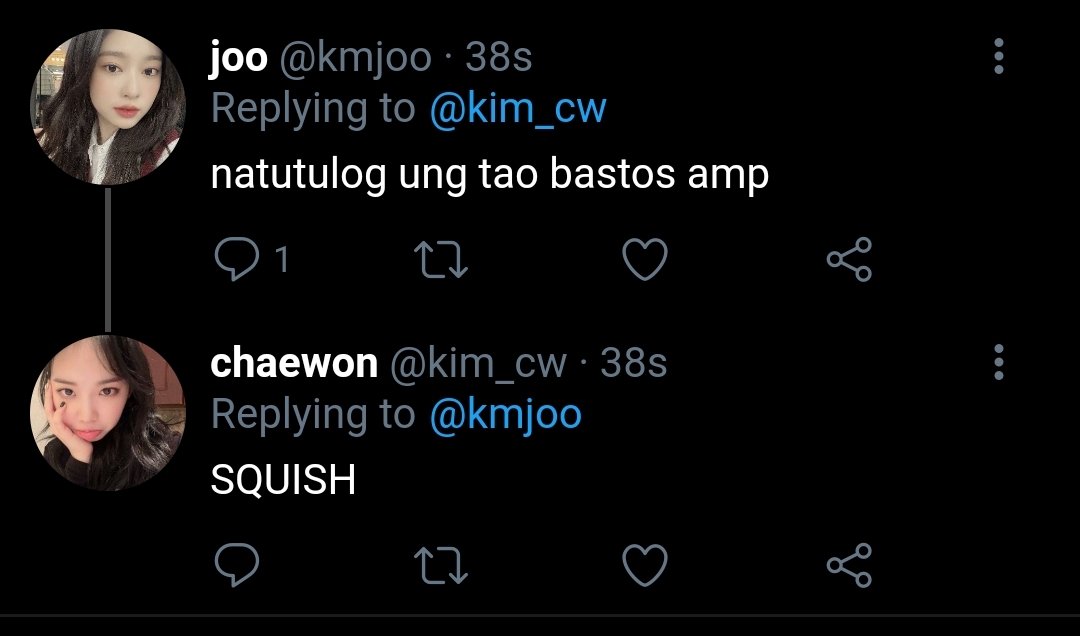Retweet joo's tweet
The image size is (1080, 636).
click(441, 260)
